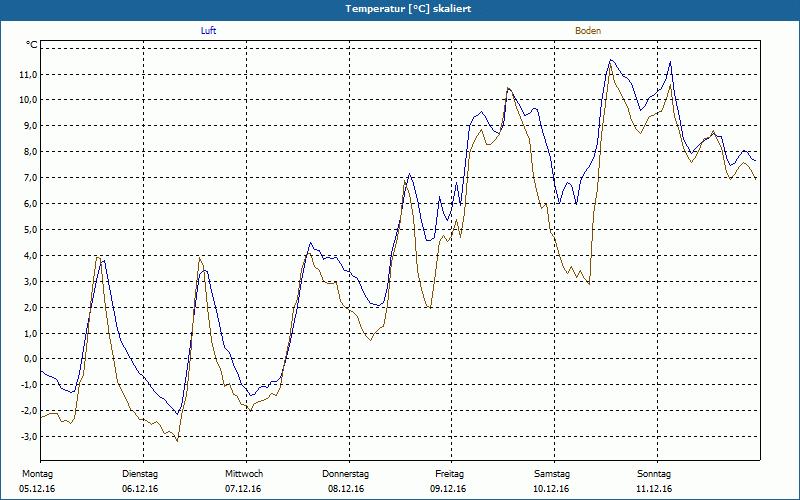The width and height of the screenshot is (800, 500).
Task: Select the Samstag day label
Action: (x=552, y=474)
